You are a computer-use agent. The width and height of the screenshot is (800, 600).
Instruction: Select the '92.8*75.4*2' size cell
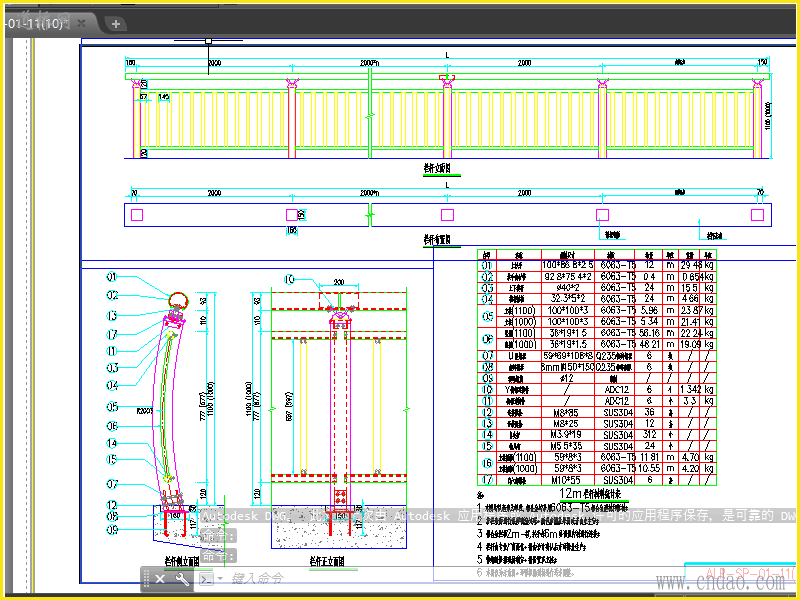point(568,277)
